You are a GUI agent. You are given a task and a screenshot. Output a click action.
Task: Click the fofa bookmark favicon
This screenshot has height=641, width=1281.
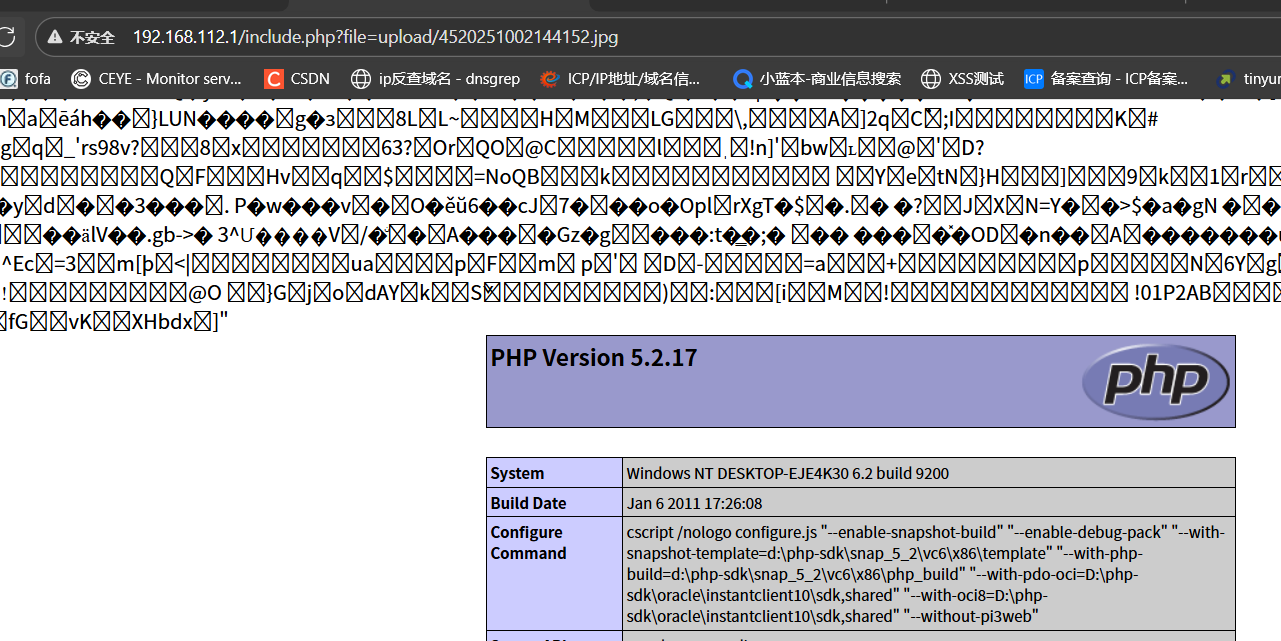tap(8, 78)
